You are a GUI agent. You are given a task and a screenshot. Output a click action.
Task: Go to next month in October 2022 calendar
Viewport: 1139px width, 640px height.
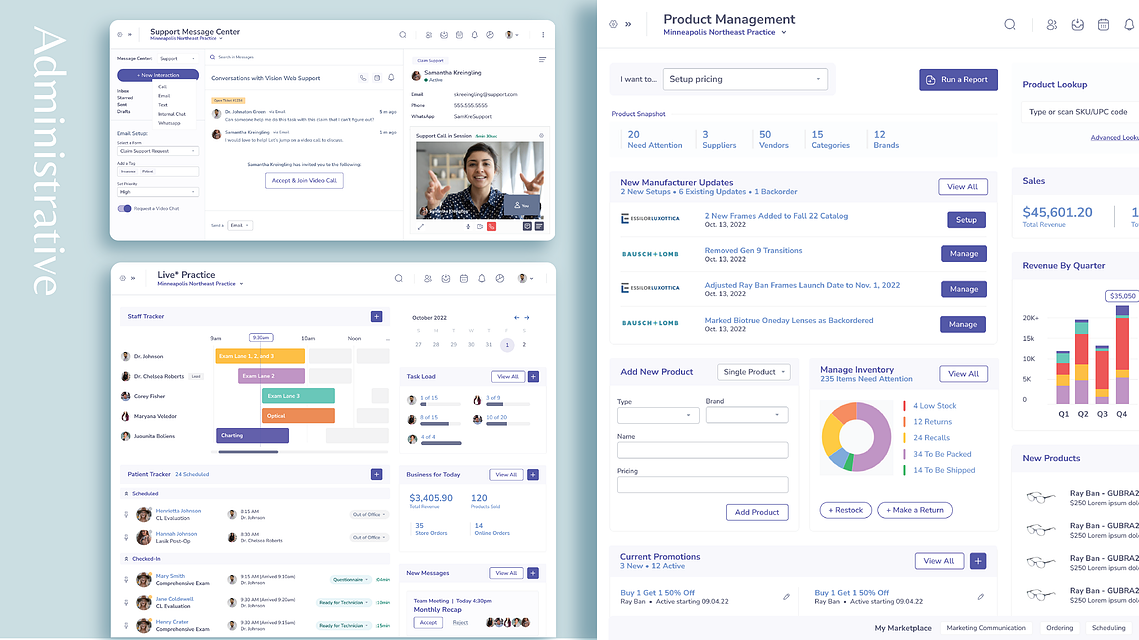(527, 317)
